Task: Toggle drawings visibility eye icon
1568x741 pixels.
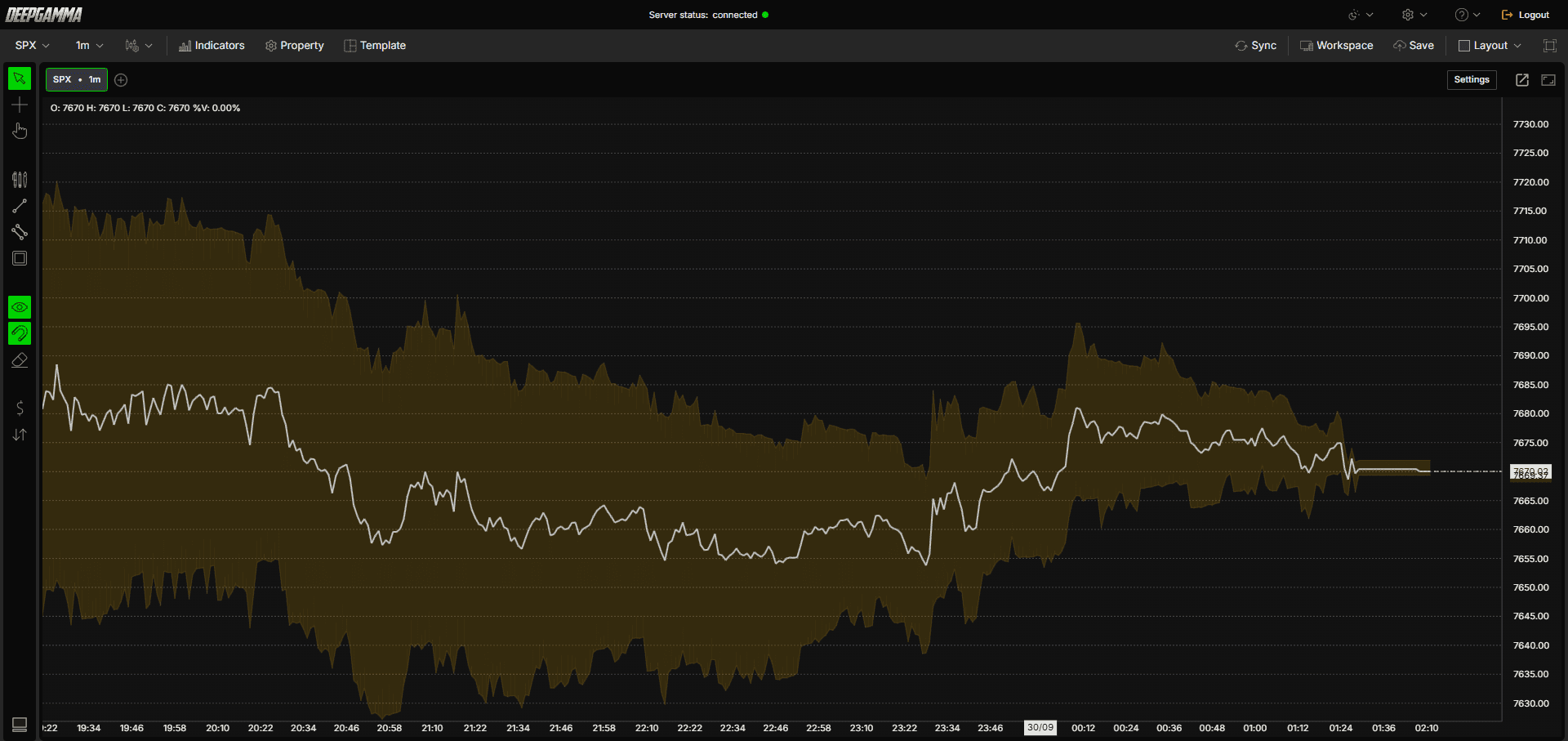Action: 20,307
